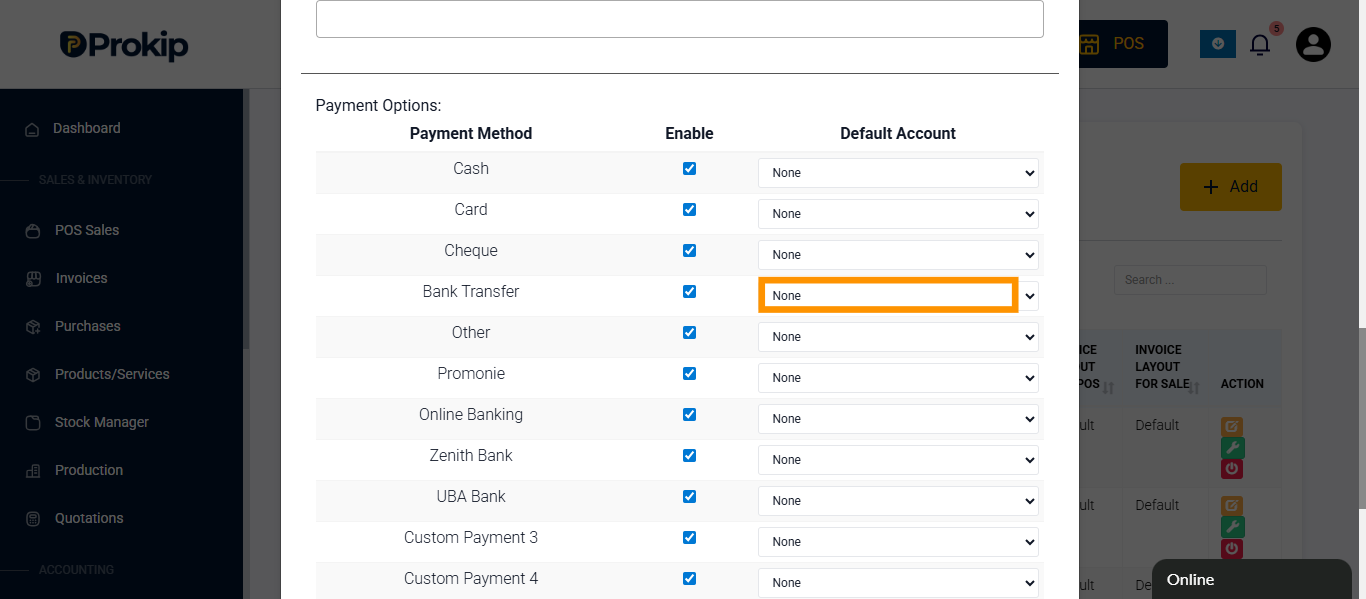1366x599 pixels.
Task: Click the first row orange edit icon
Action: tap(1232, 427)
